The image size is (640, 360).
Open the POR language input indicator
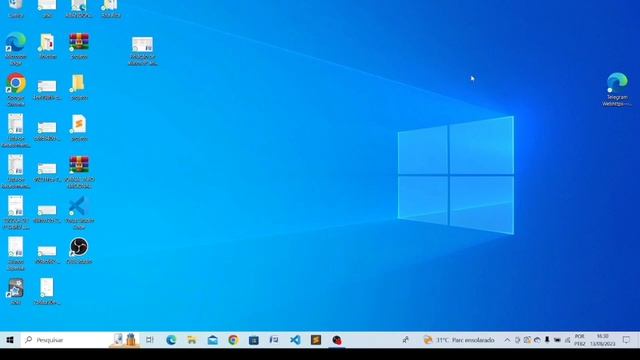click(x=580, y=340)
